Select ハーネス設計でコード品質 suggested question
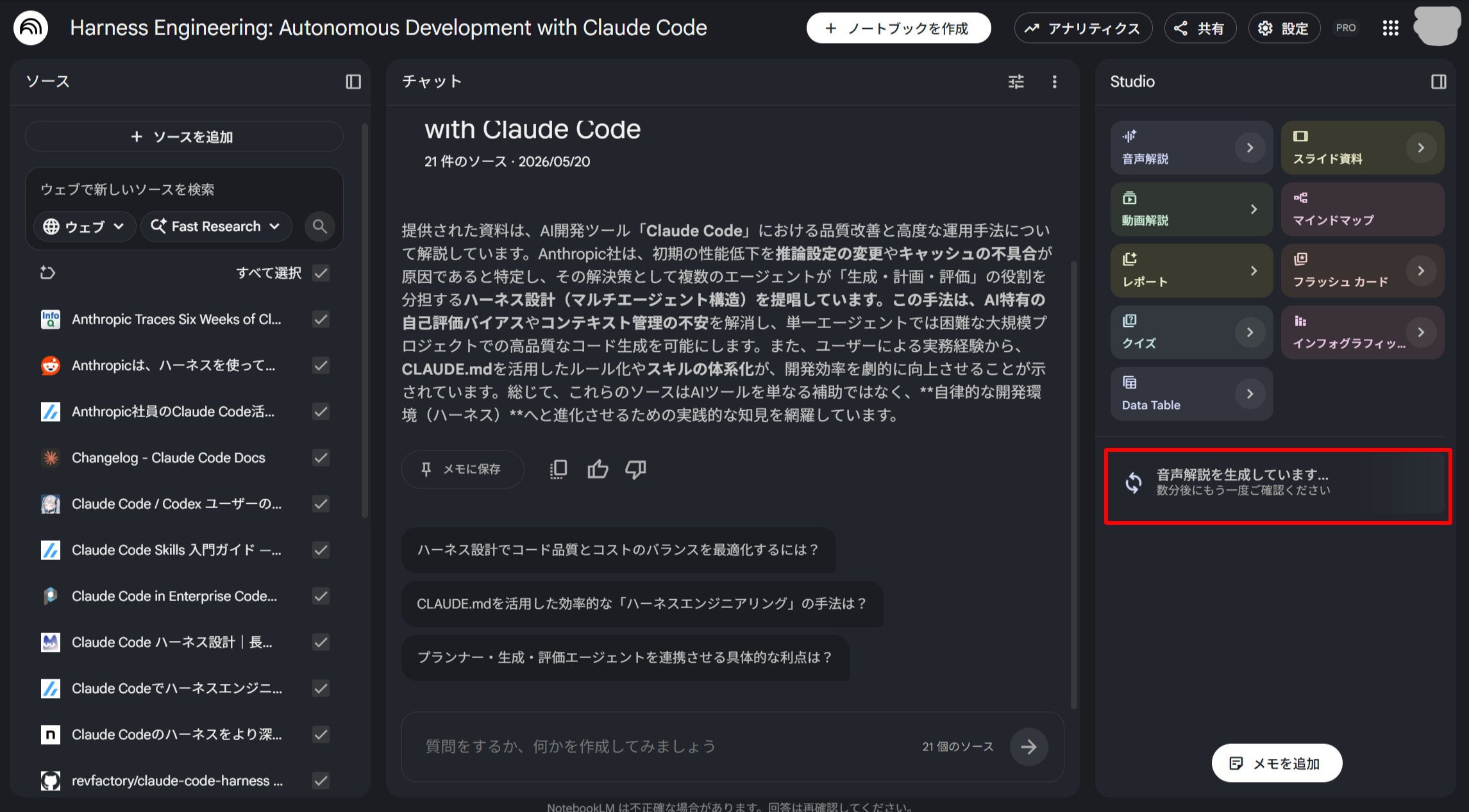 tap(618, 550)
